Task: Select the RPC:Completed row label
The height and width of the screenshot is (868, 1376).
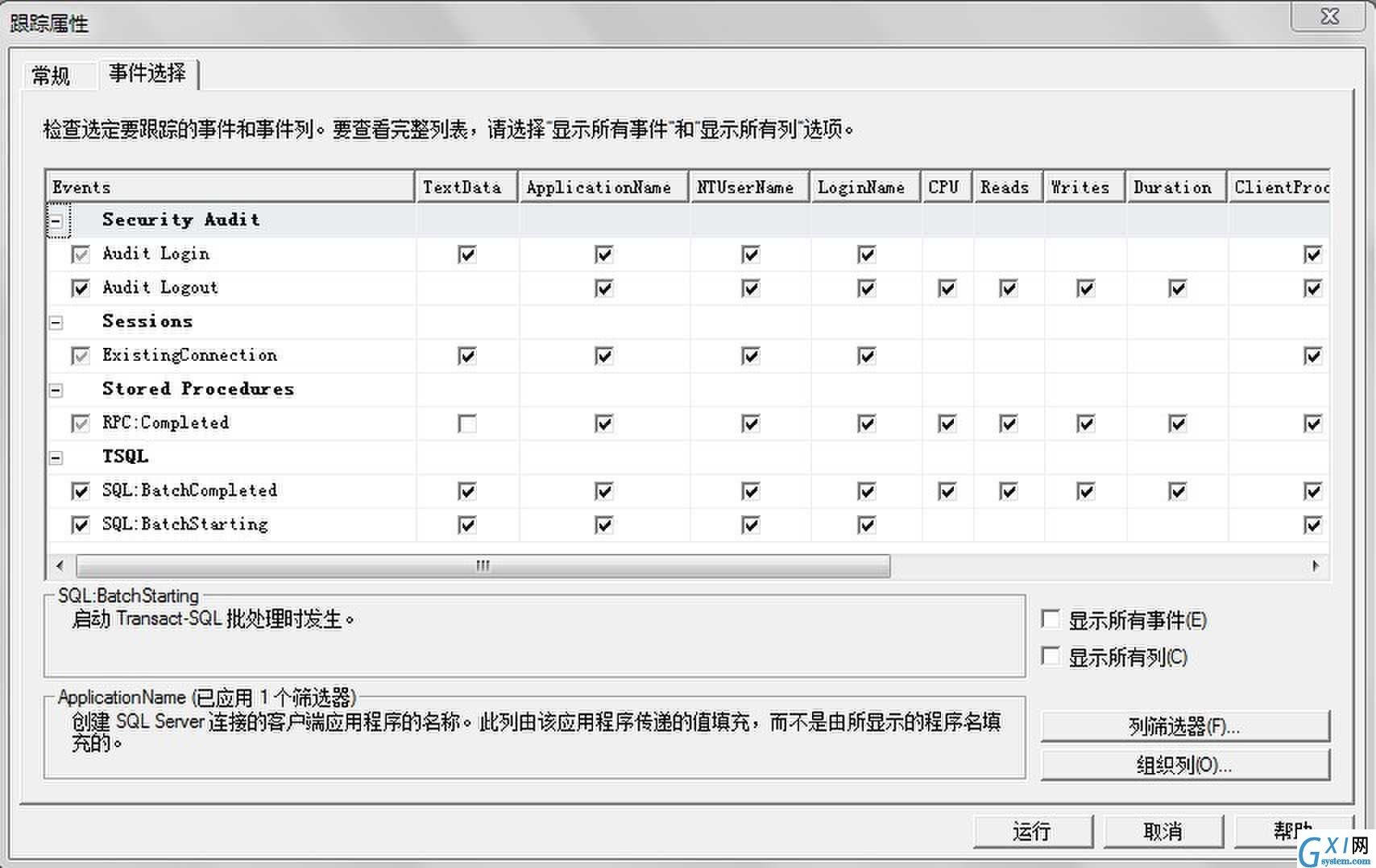Action: 165,423
